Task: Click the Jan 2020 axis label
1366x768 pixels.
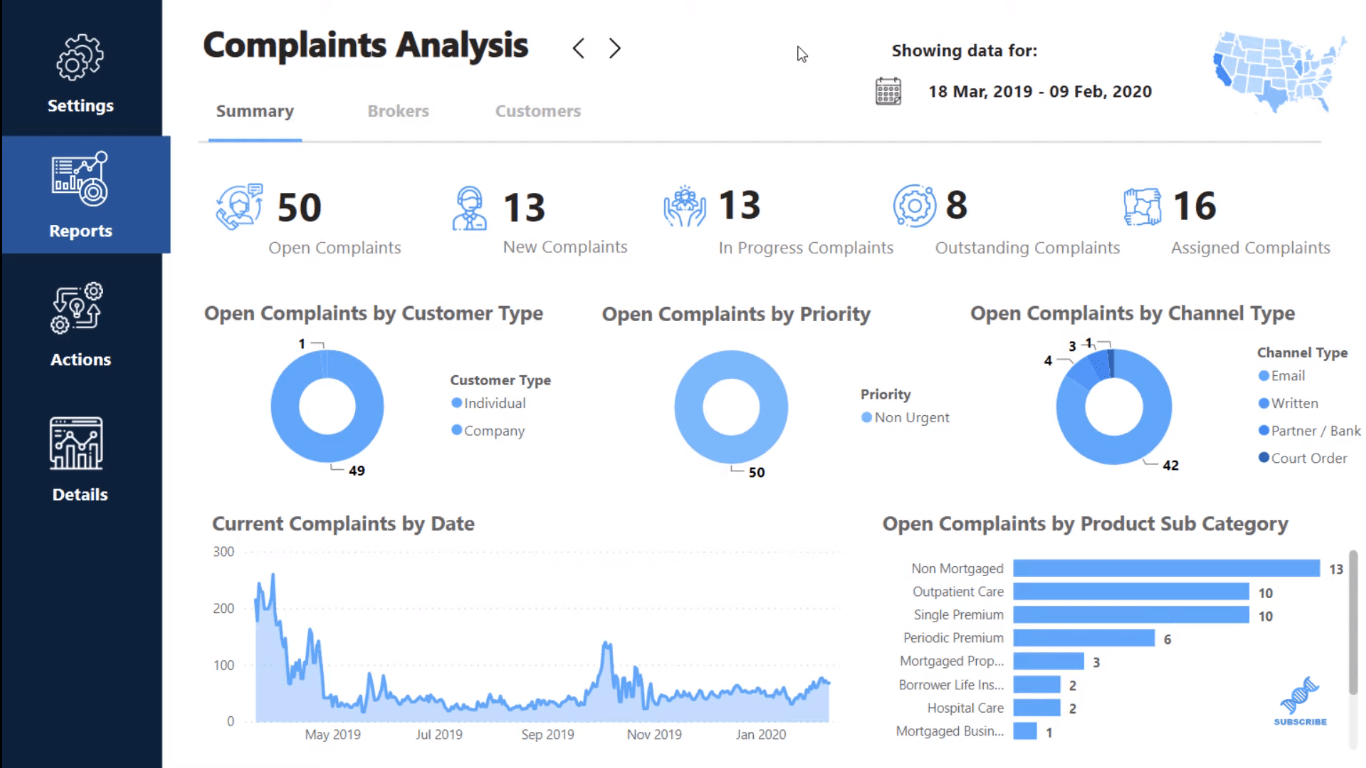Action: [761, 735]
